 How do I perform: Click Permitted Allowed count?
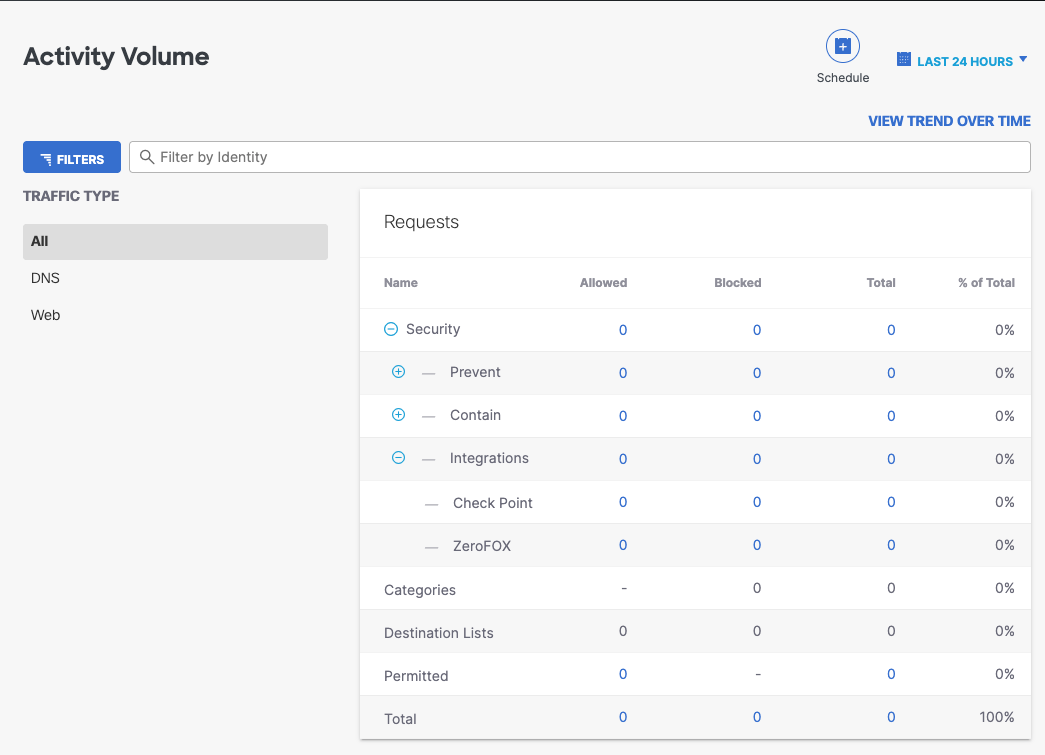tap(622, 674)
